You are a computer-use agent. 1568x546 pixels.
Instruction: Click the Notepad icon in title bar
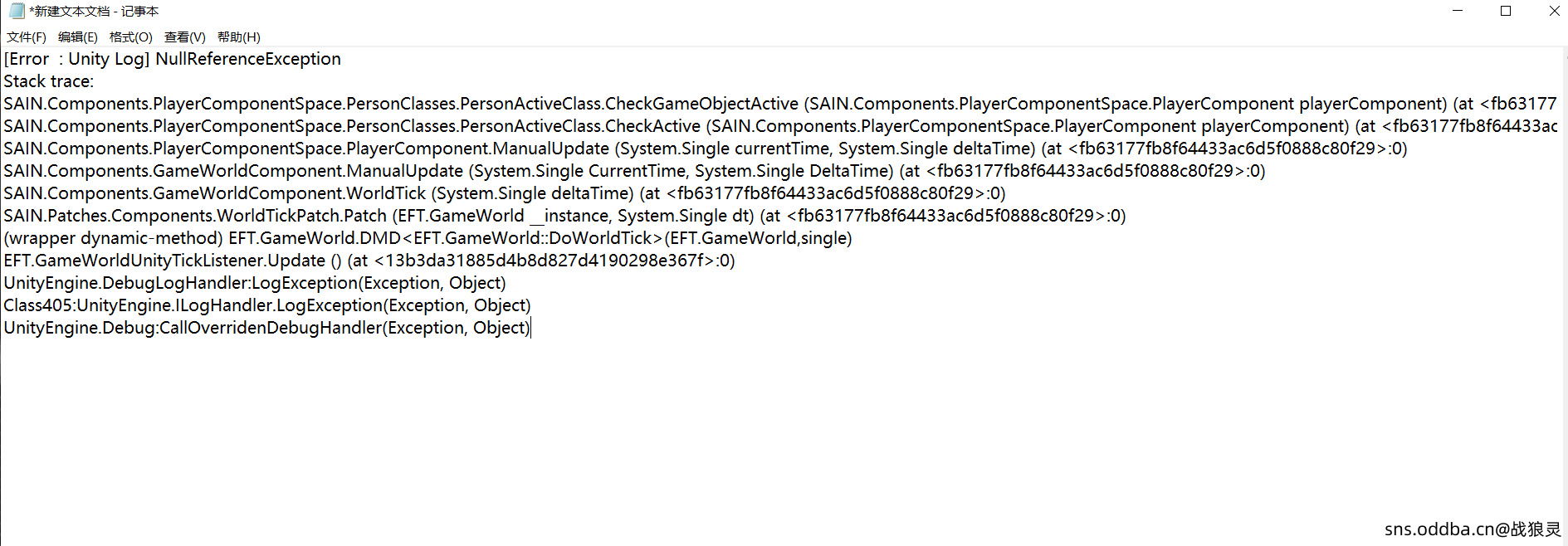click(16, 11)
